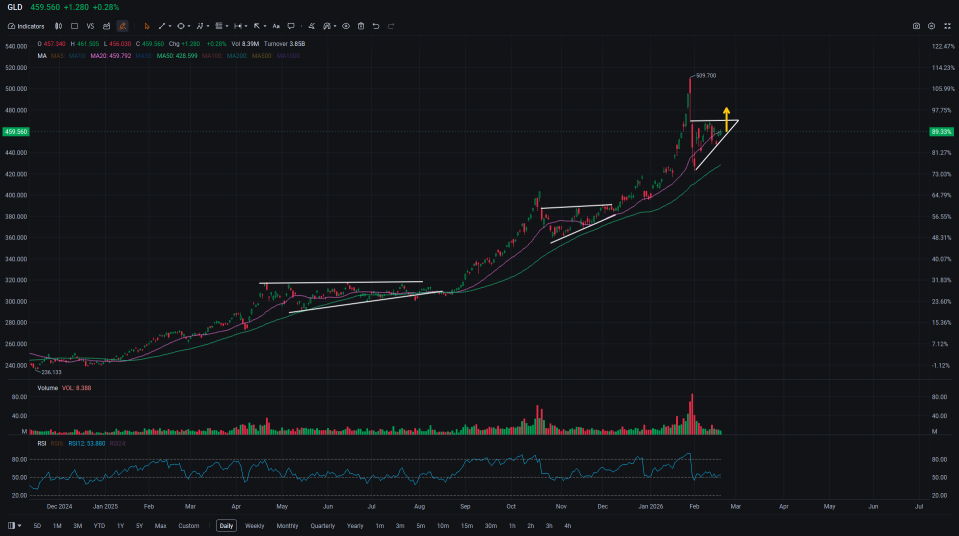Select the Daily interval

coord(226,526)
